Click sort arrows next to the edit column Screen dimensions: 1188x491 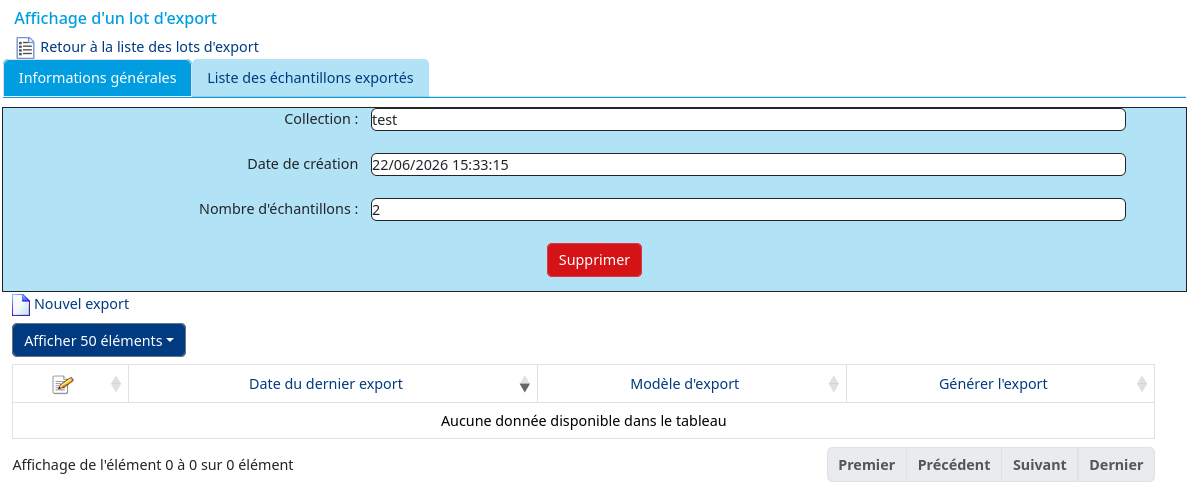pyautogui.click(x=116, y=384)
